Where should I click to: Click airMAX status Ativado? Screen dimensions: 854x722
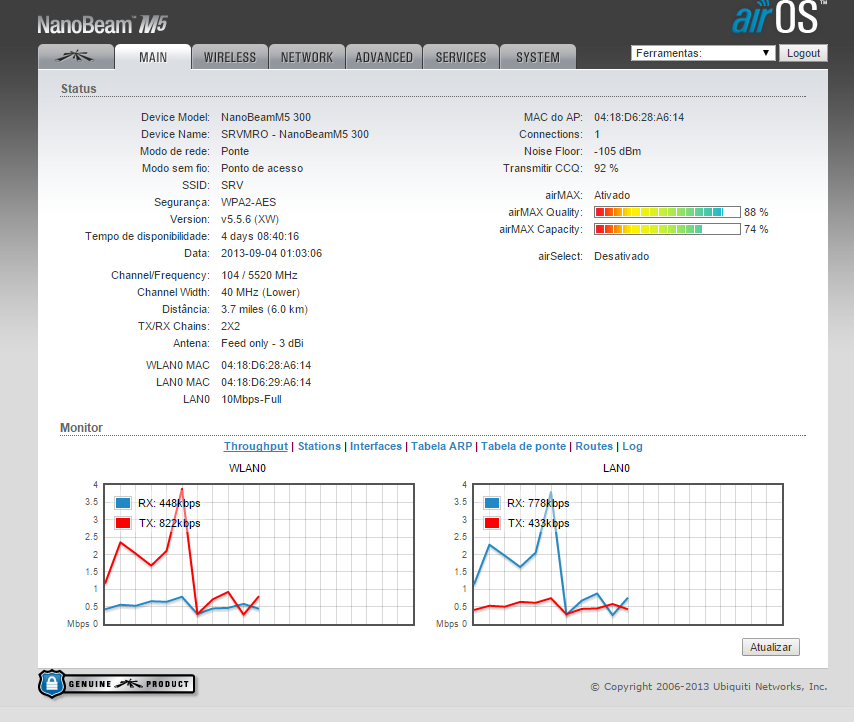coord(612,195)
